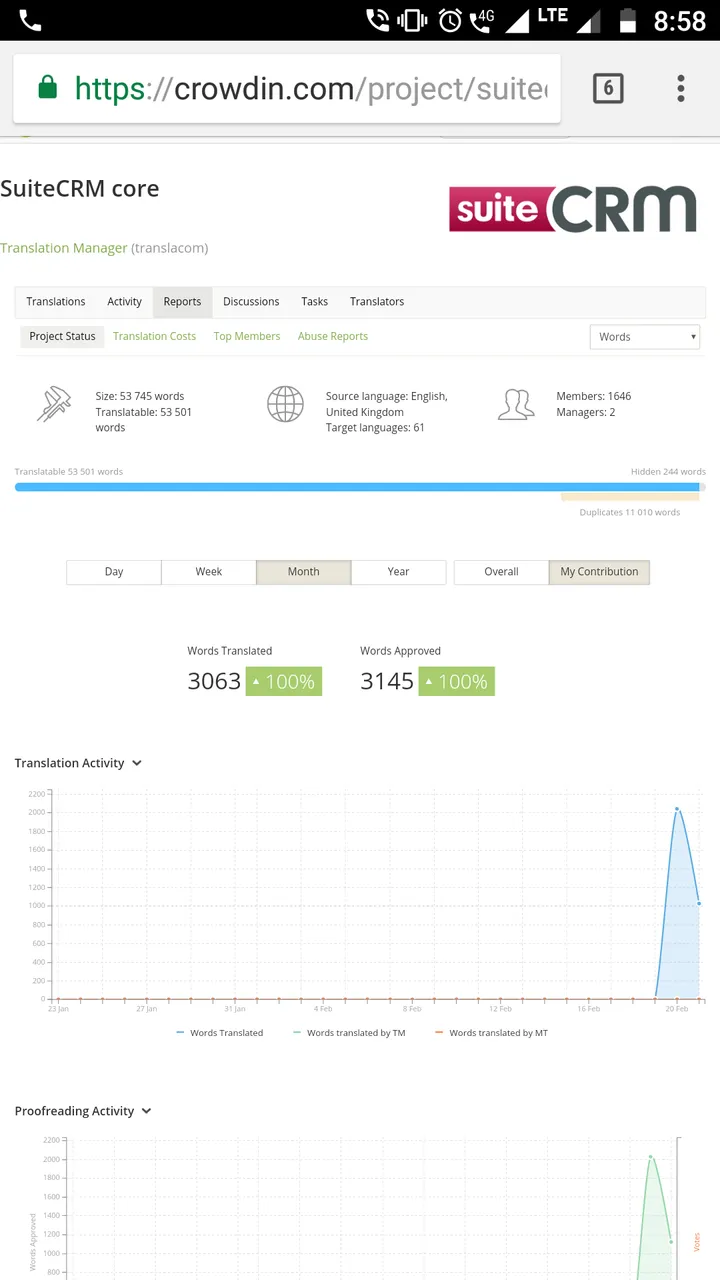Click the beige duplicates bar
The height and width of the screenshot is (1280, 720).
coord(630,497)
